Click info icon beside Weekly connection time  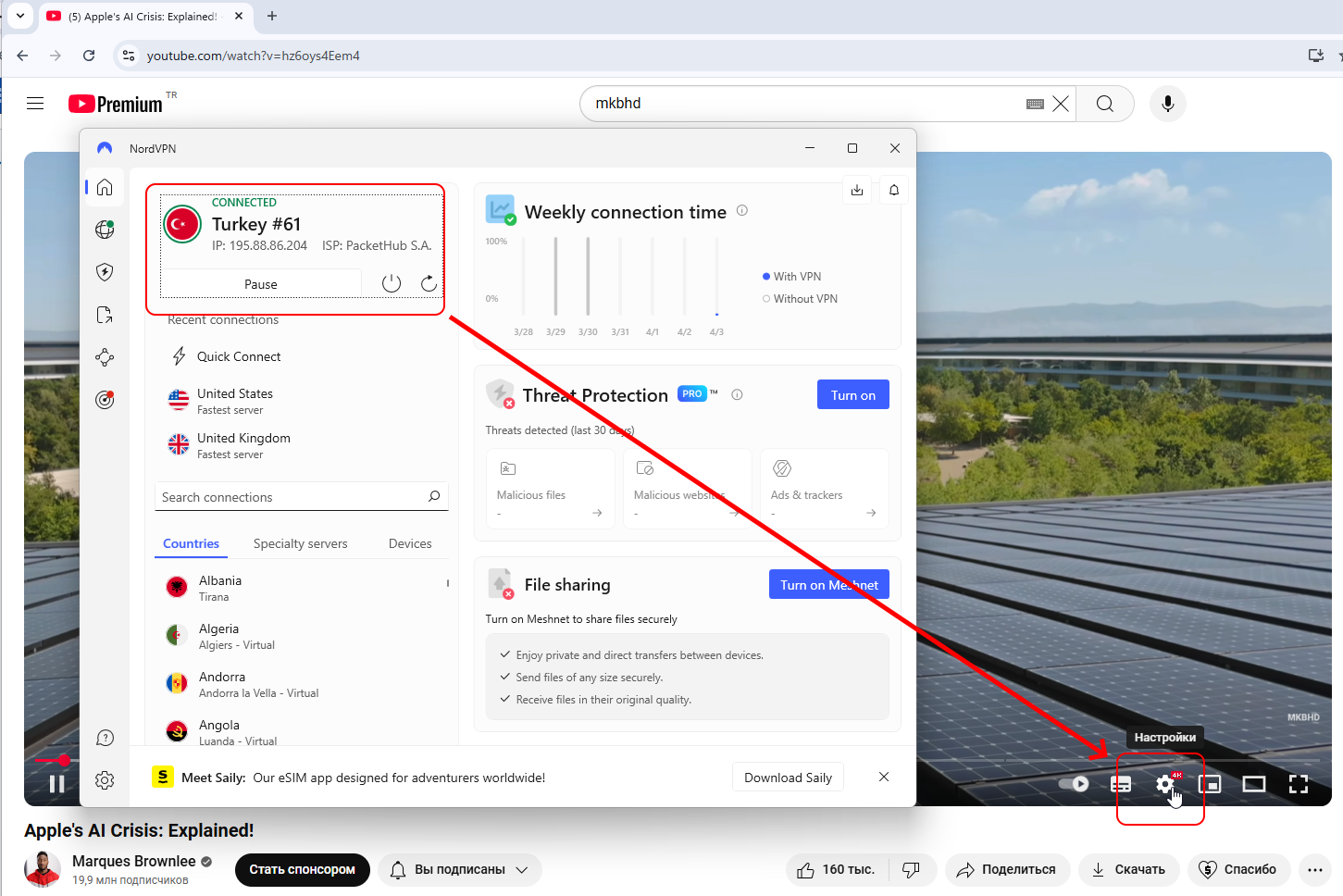point(742,211)
